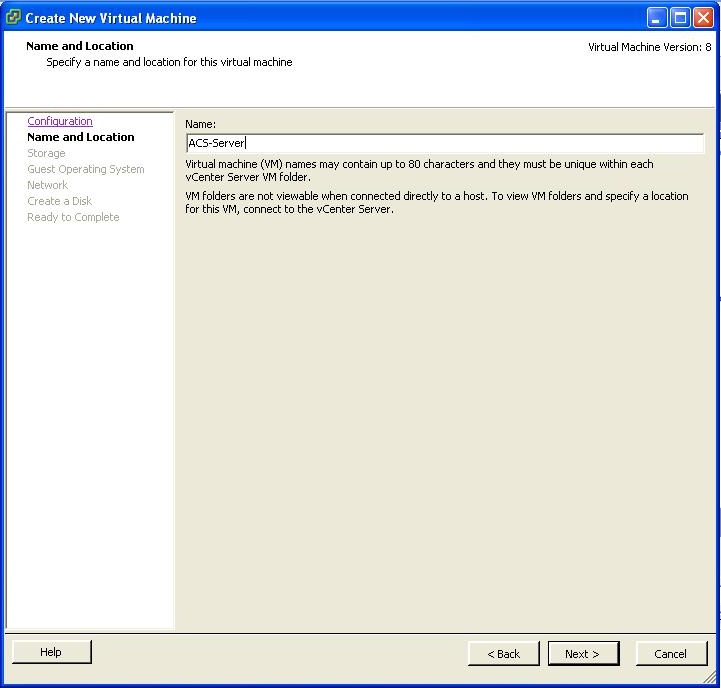The height and width of the screenshot is (688, 721).
Task: Click the bold Name and Location header
Action: (x=80, y=46)
